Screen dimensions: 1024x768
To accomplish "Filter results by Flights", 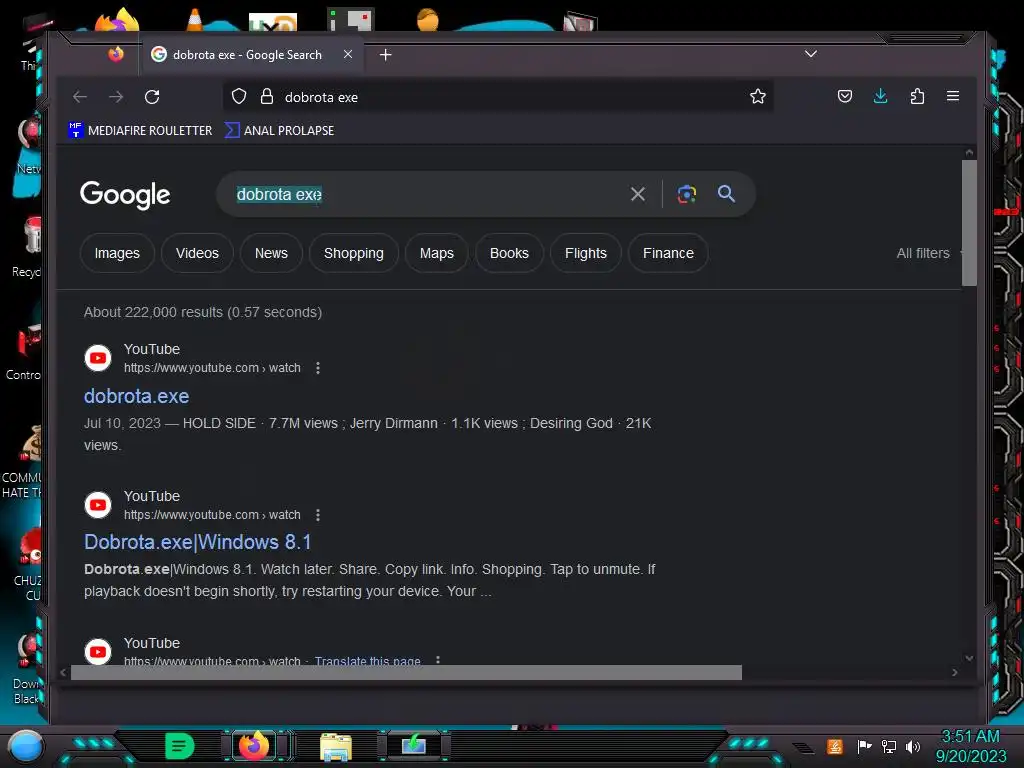I will click(x=586, y=253).
